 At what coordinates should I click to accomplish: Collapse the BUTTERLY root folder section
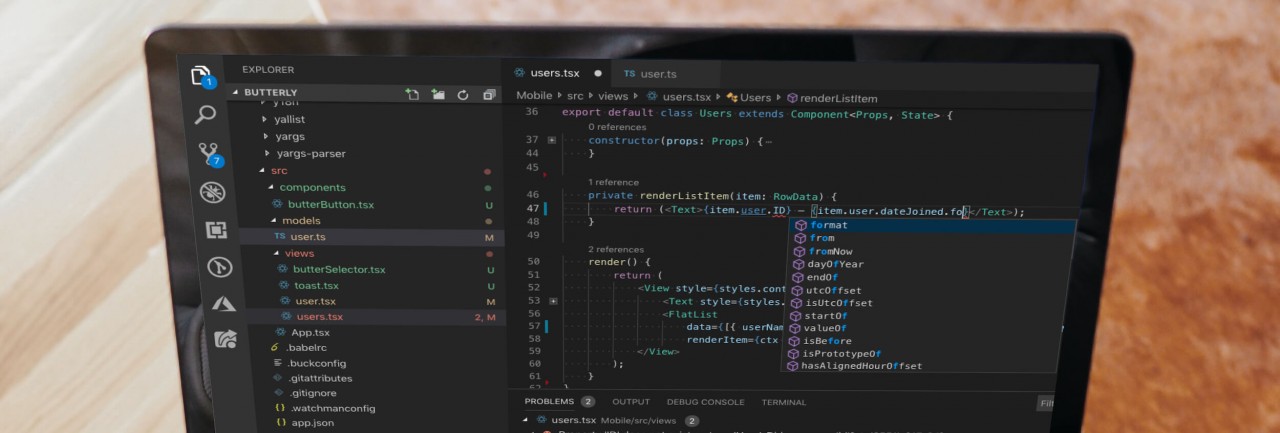tap(236, 92)
